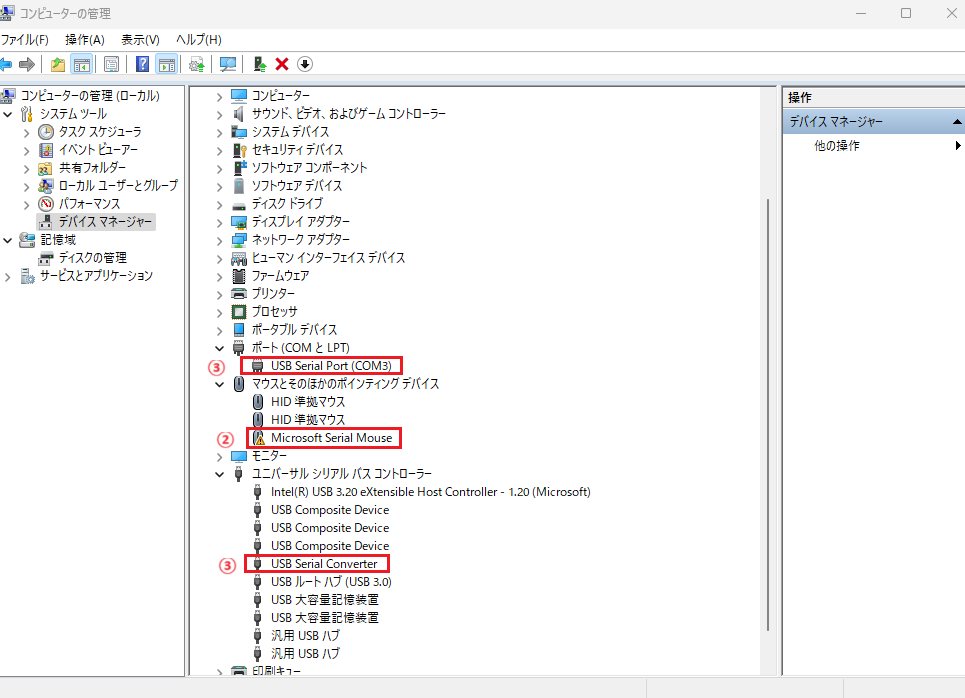The width and height of the screenshot is (965, 698).
Task: Click the Up one level folder icon
Action: coord(58,64)
